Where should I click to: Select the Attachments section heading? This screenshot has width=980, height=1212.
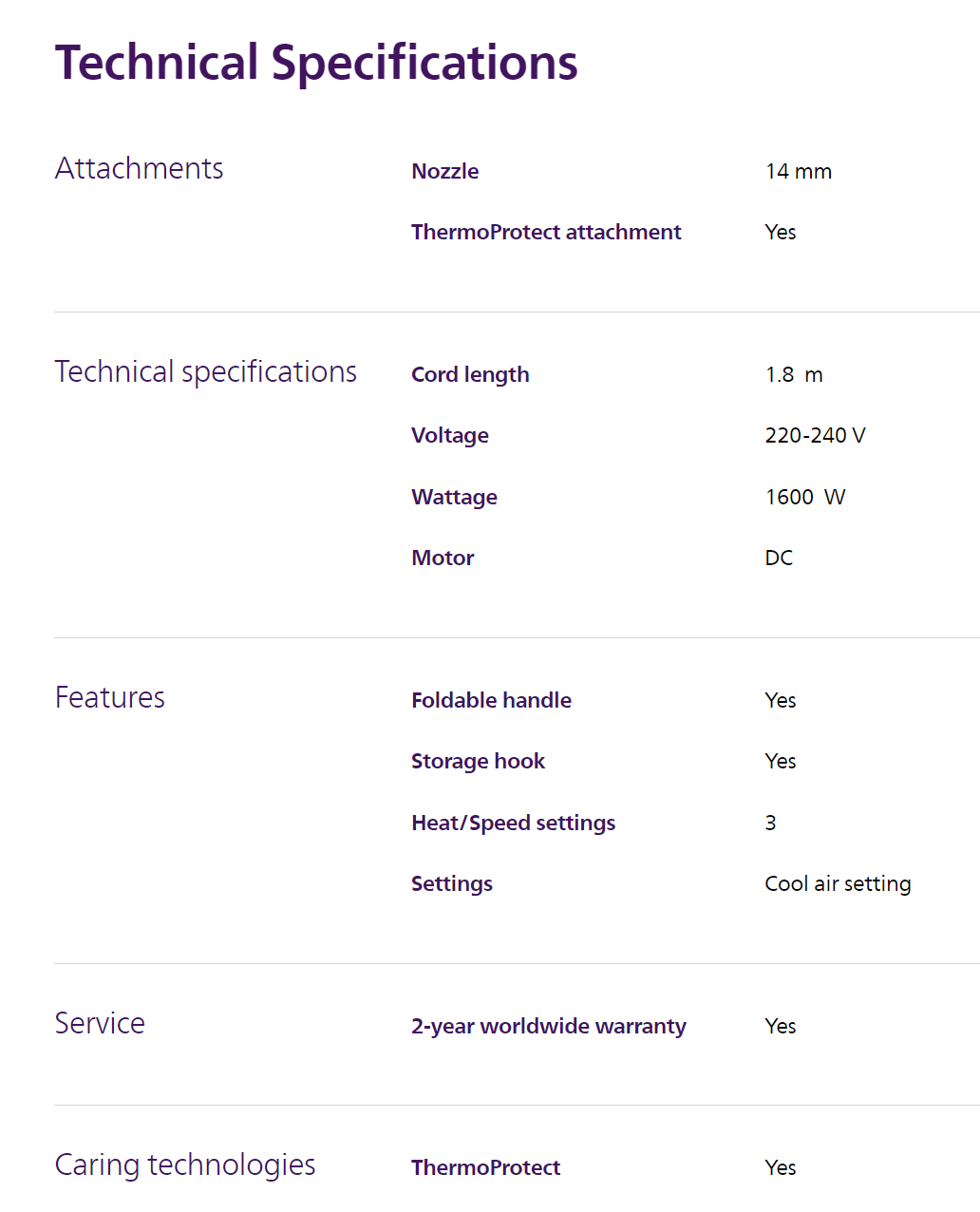click(x=140, y=168)
